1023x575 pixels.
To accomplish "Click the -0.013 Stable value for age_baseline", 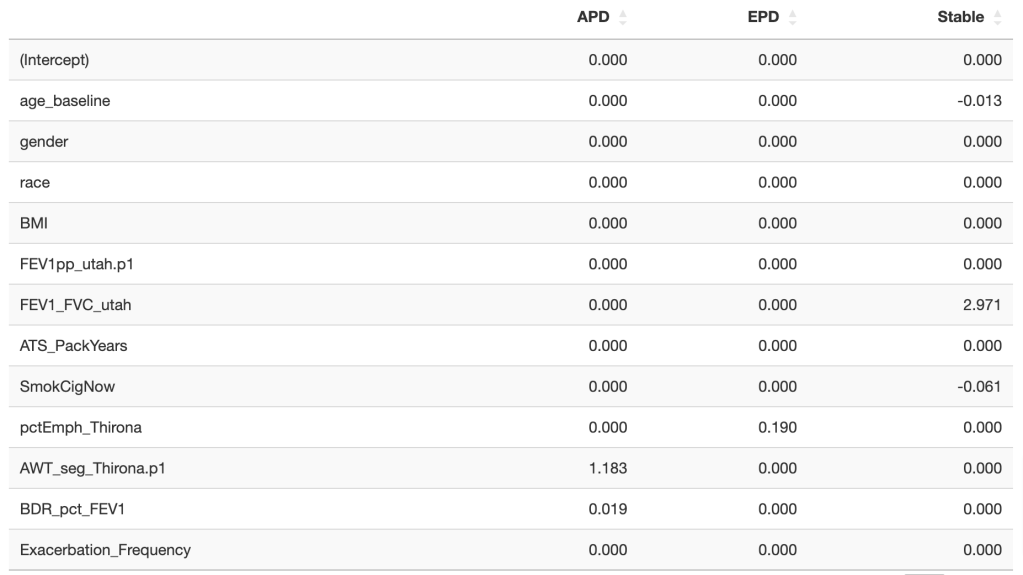I will click(980, 101).
